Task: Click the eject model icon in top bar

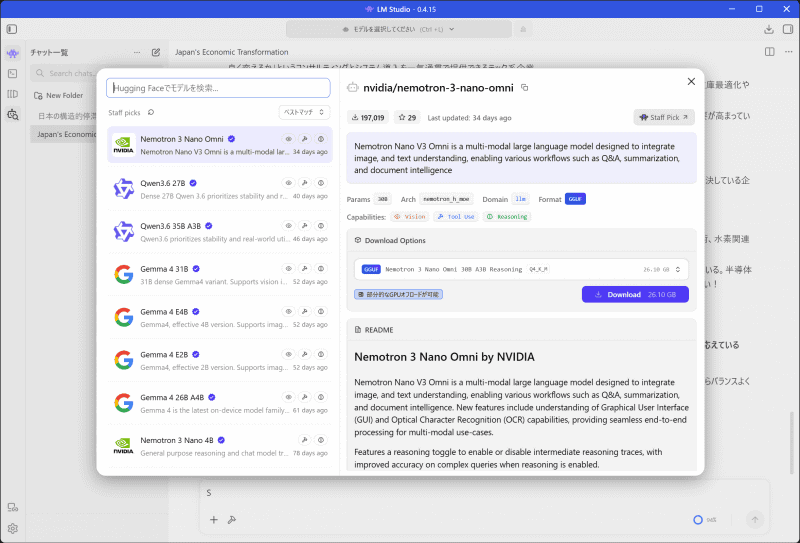Action: [x=523, y=29]
